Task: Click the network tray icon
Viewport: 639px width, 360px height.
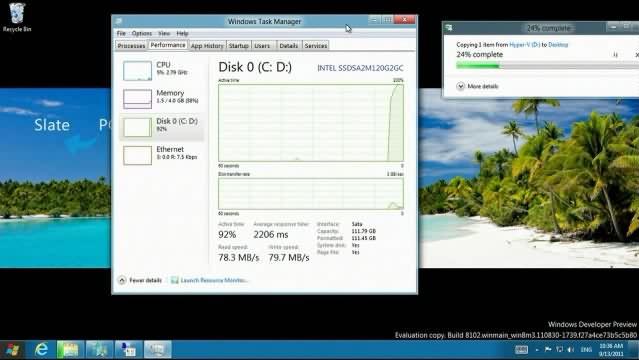Action: (x=560, y=349)
